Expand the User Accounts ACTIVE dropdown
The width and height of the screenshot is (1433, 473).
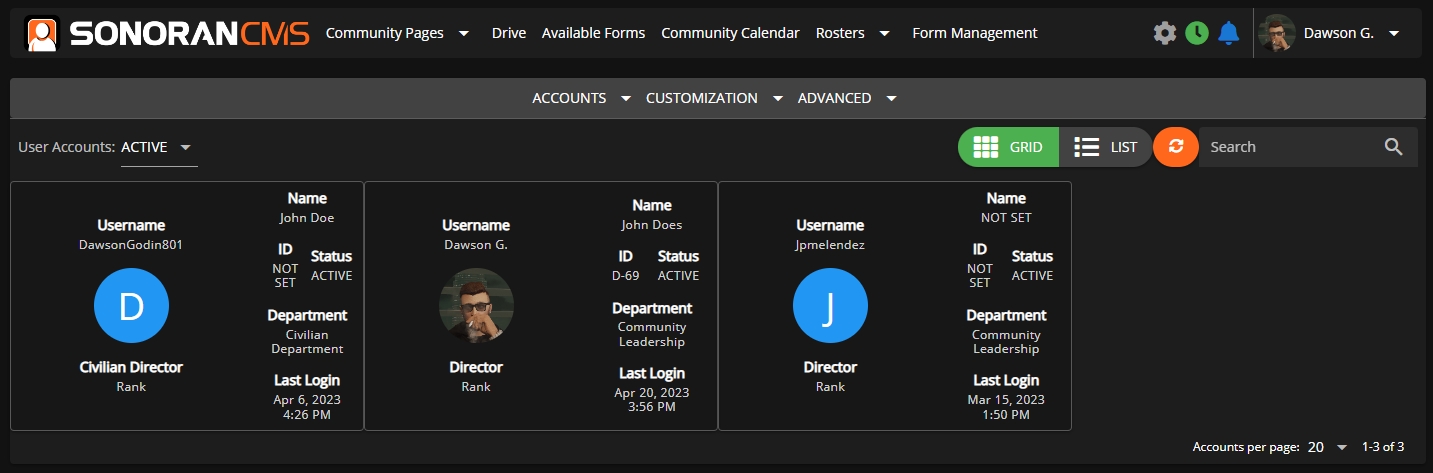click(x=158, y=148)
